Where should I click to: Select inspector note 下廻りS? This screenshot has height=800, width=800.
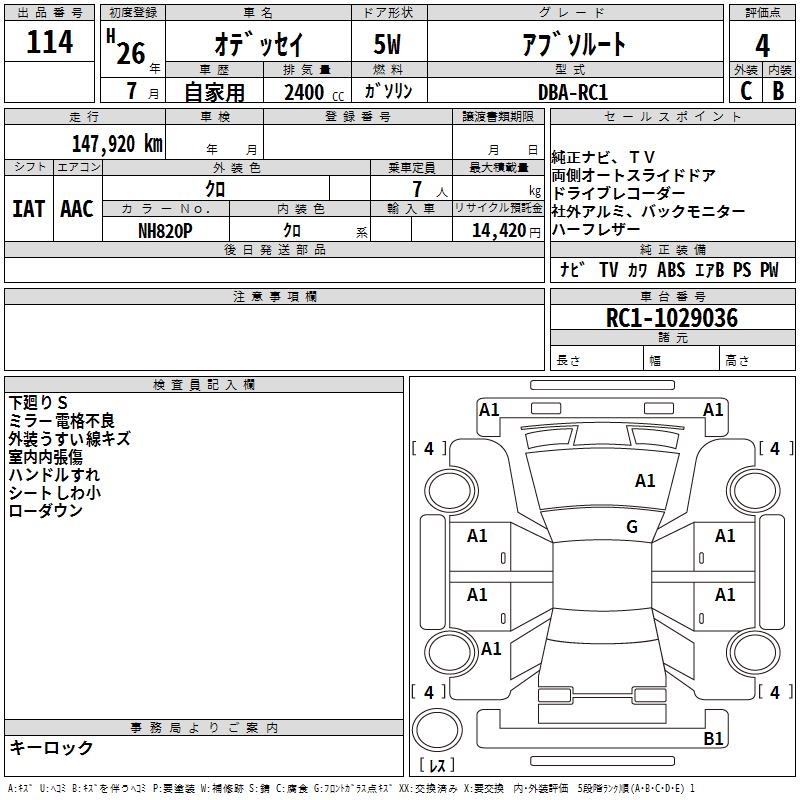point(38,403)
